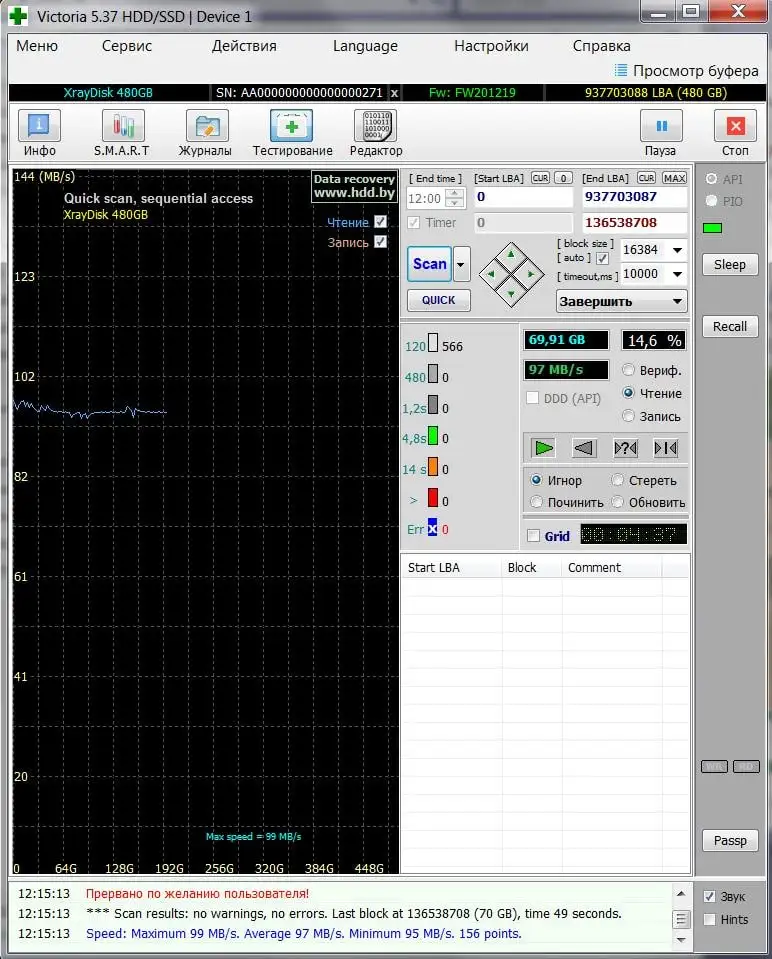The image size is (772, 959).
Task: Click the CUR button for End LBA
Action: point(646,178)
